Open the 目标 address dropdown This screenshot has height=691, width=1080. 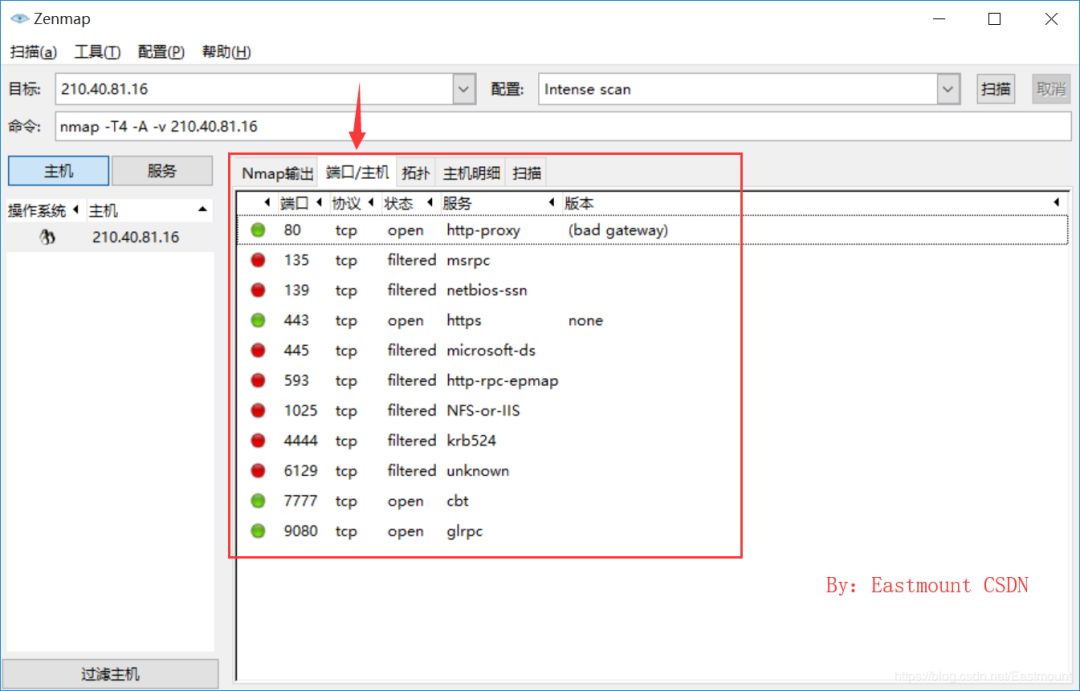[x=462, y=88]
